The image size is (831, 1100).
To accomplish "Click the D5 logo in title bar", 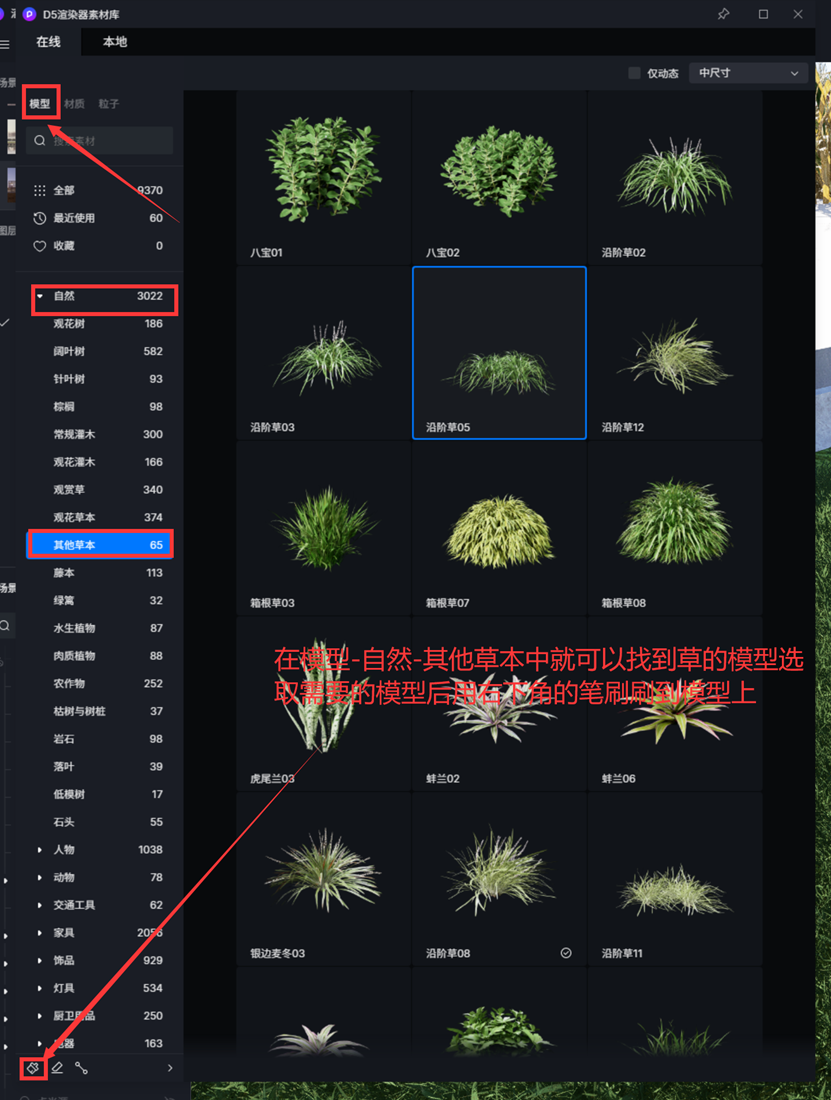I will click(x=29, y=14).
